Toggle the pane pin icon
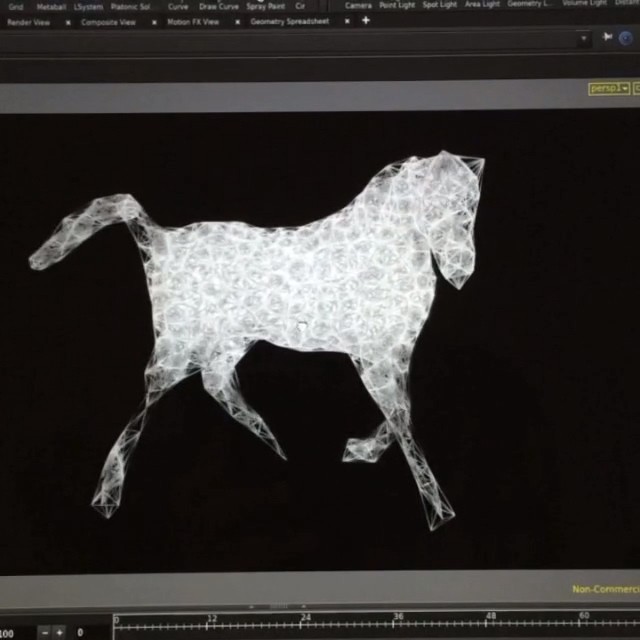 (607, 37)
